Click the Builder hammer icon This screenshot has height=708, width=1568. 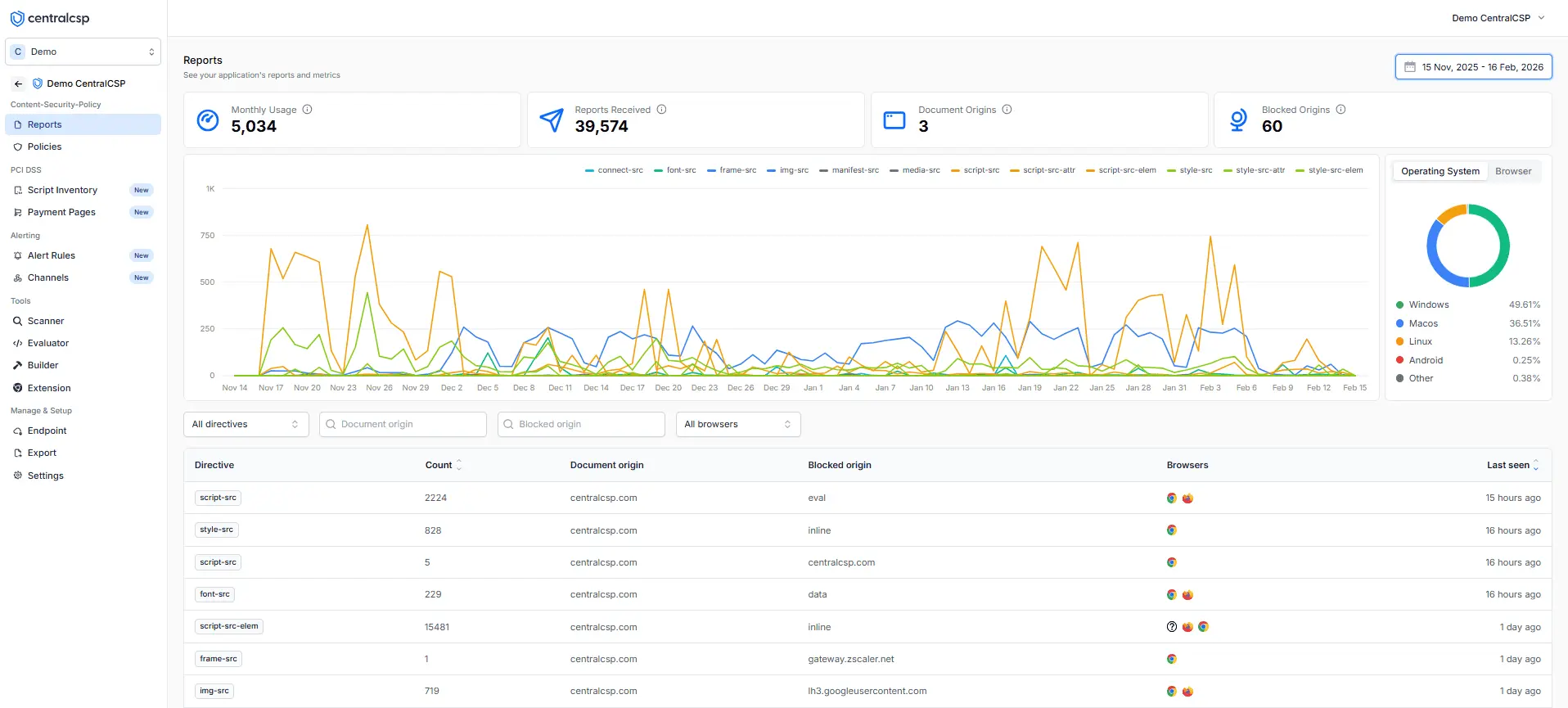pyautogui.click(x=18, y=365)
